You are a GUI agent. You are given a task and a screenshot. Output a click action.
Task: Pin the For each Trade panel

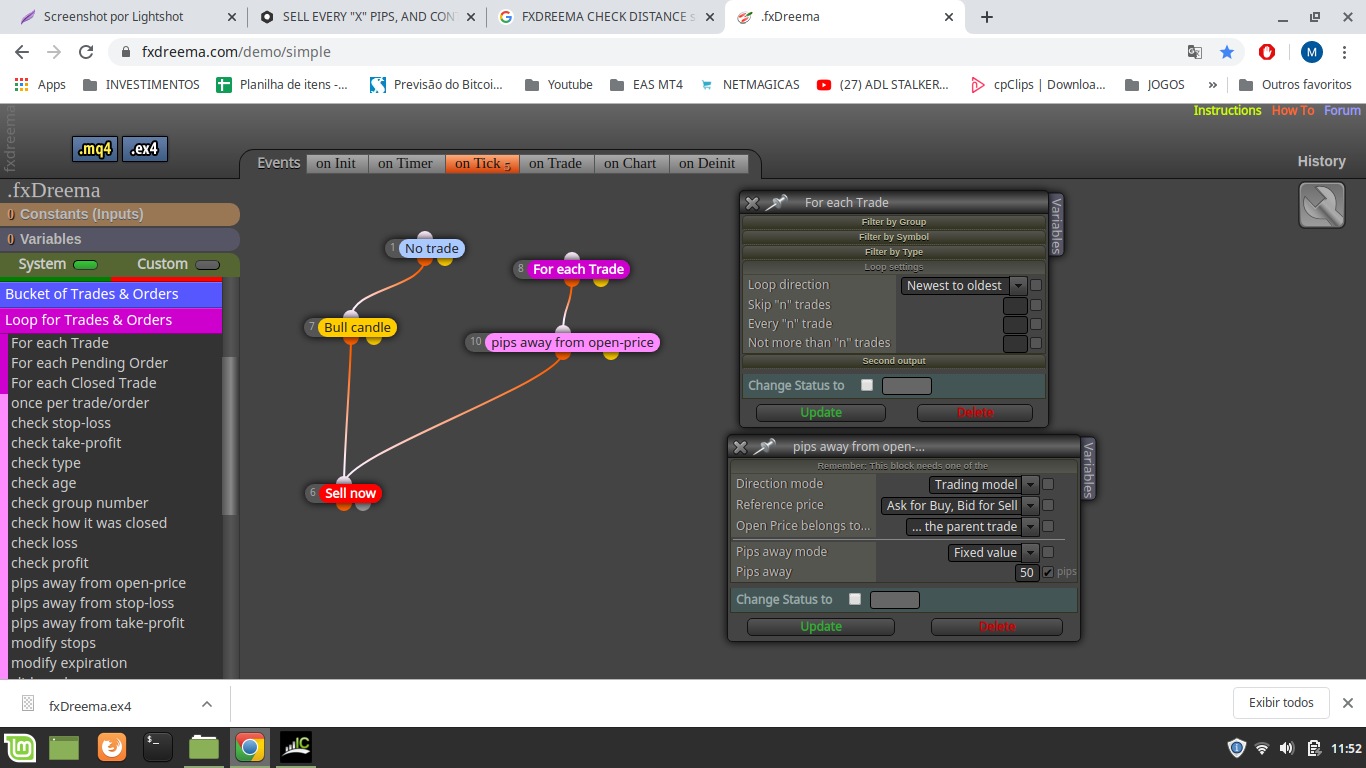[776, 202]
